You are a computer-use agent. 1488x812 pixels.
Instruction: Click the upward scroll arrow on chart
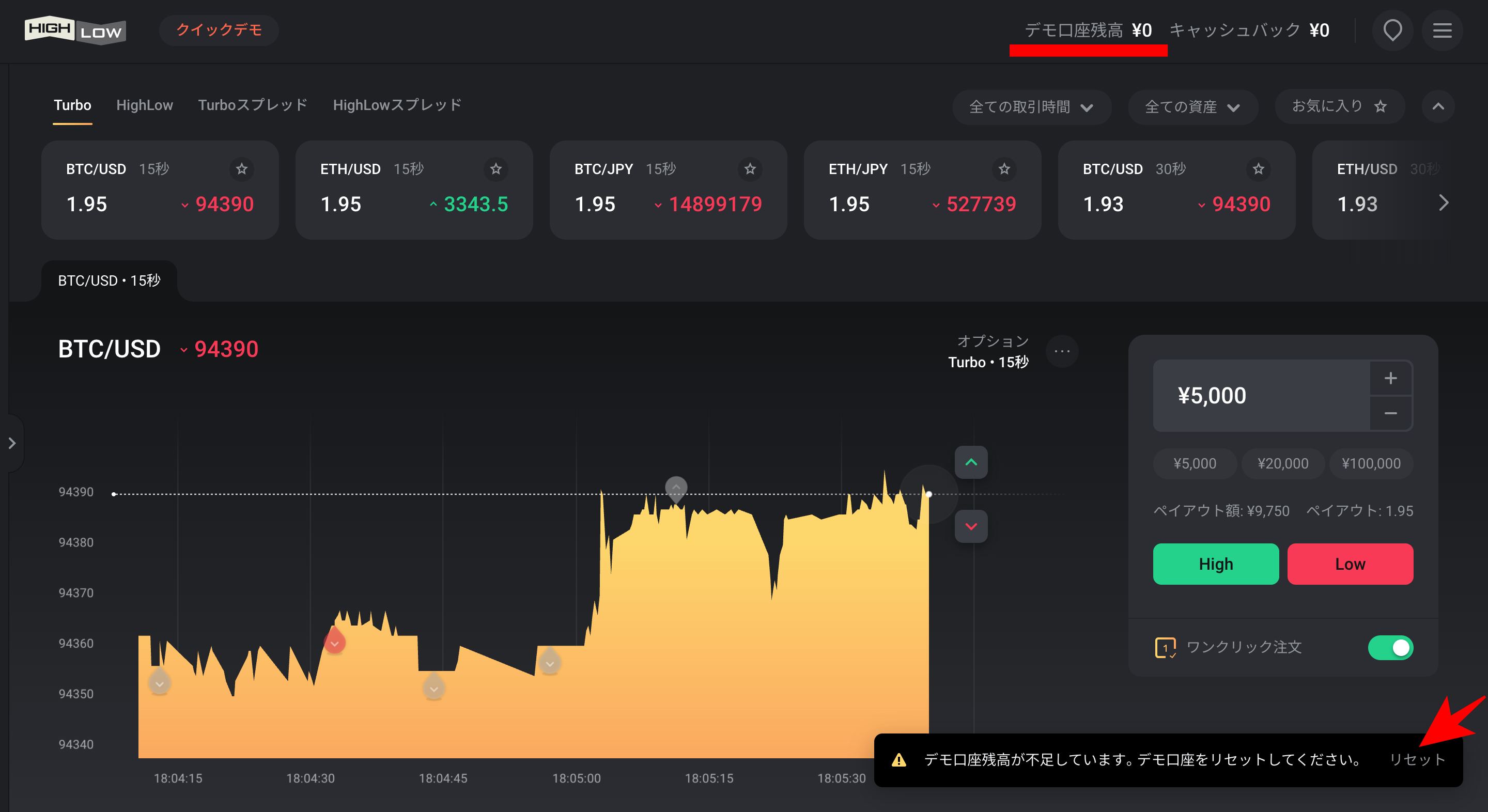coord(972,462)
